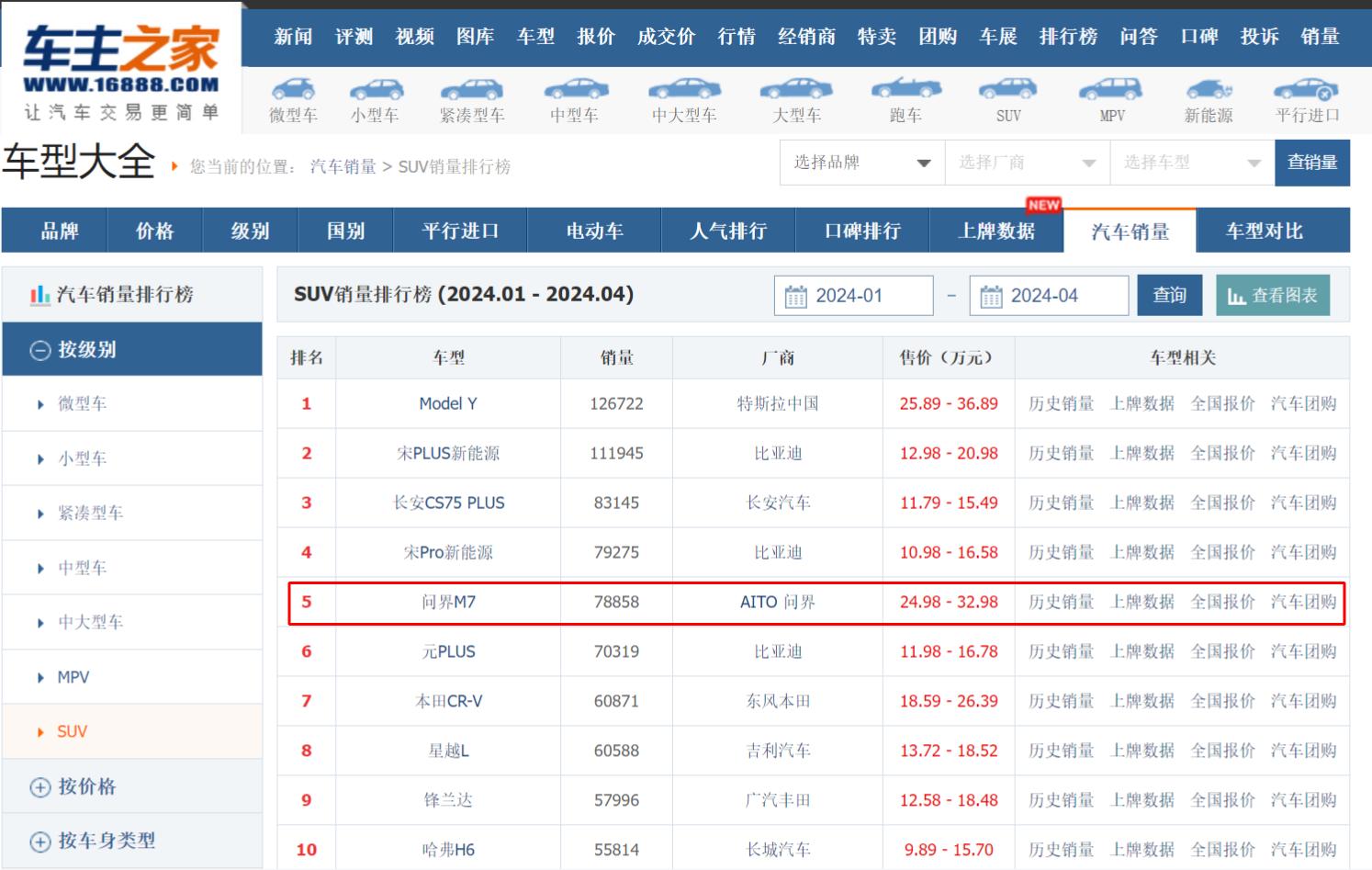
Task: Switch to the 上牌数据 tab
Action: click(x=996, y=231)
